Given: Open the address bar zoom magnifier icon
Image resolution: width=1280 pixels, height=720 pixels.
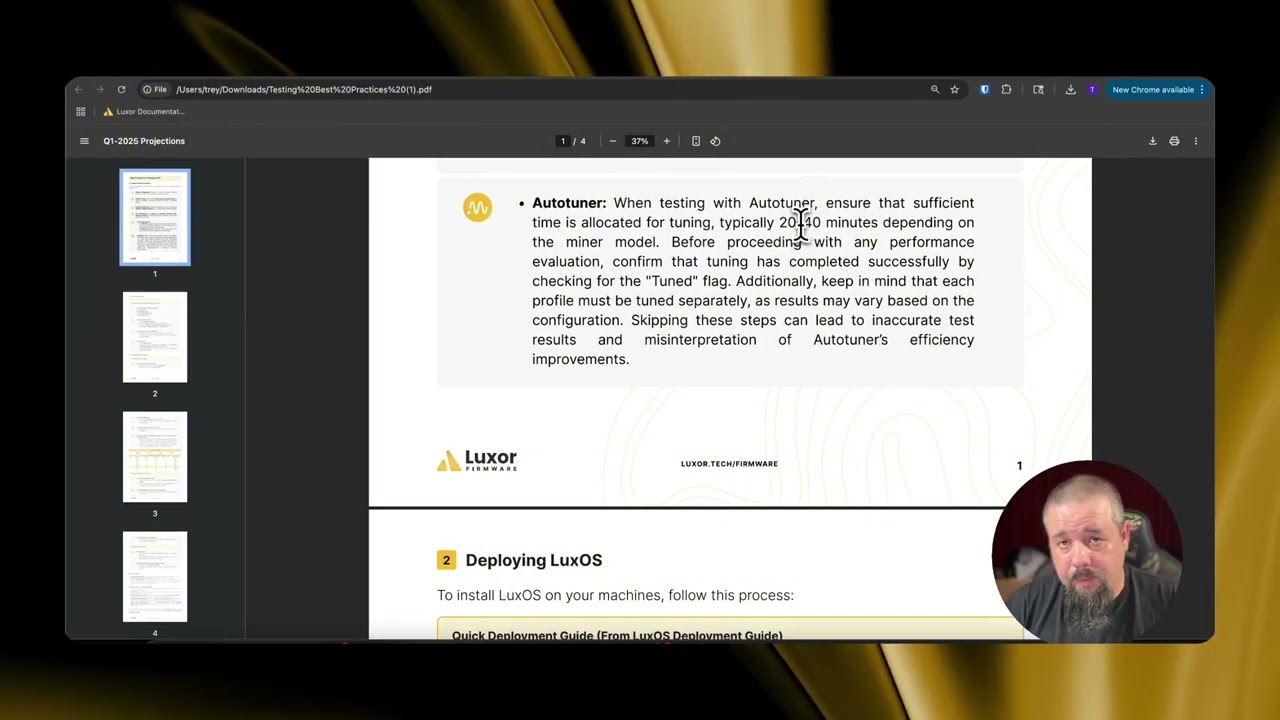Looking at the screenshot, I should click(x=935, y=90).
